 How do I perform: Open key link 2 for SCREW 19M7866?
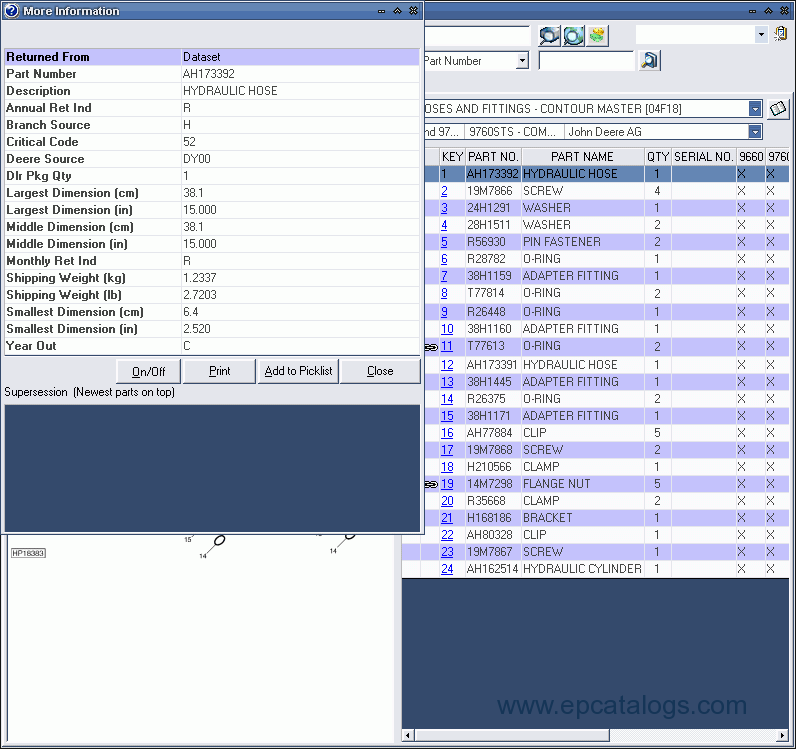point(444,191)
